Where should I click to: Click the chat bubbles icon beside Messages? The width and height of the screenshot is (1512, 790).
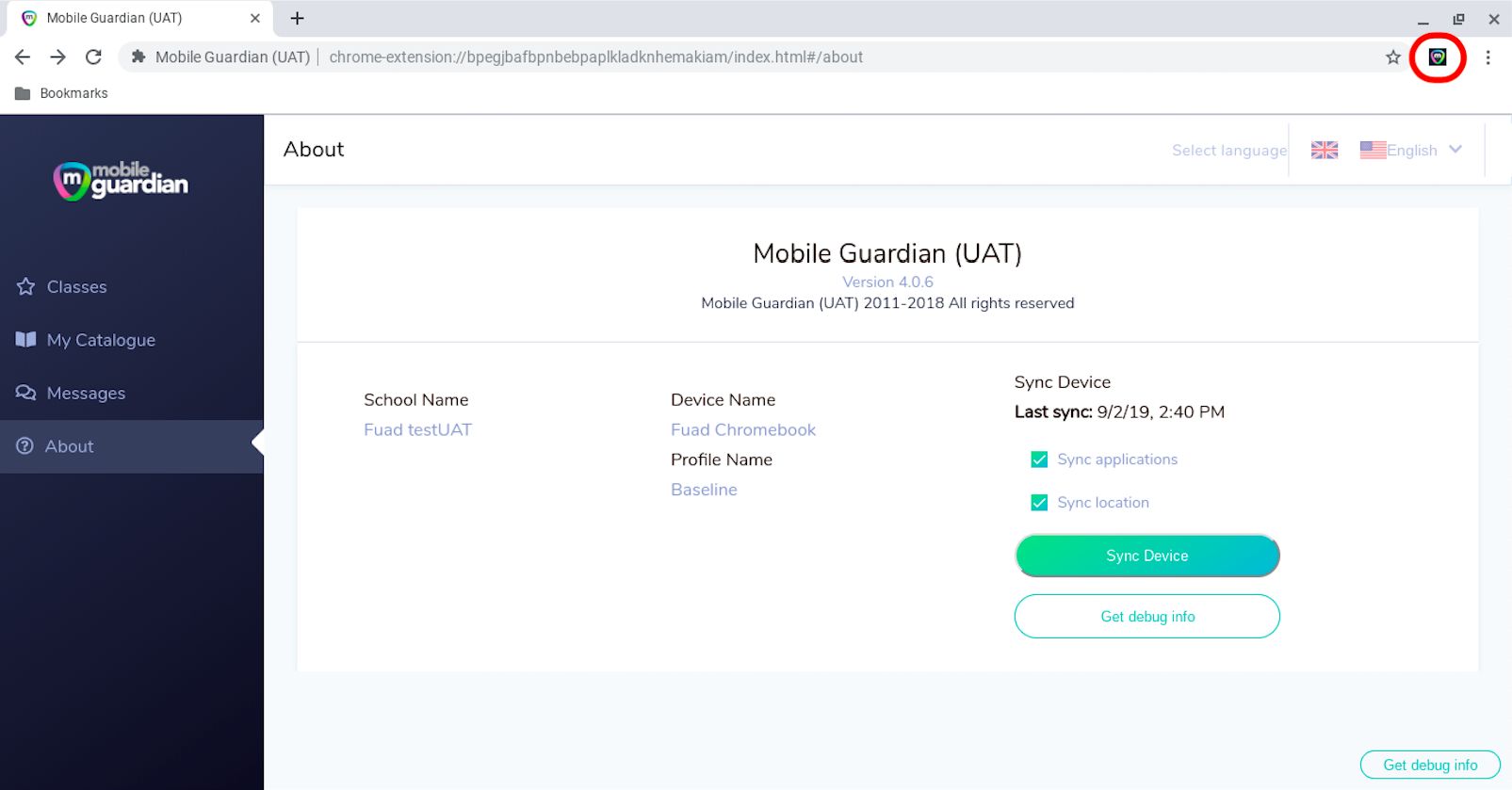click(26, 393)
